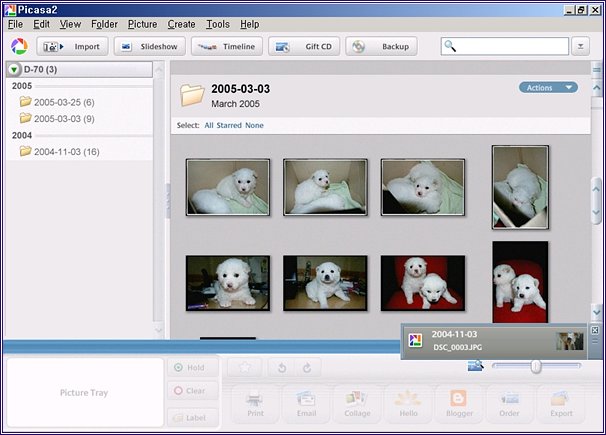Open the Actions dropdown

(x=548, y=88)
